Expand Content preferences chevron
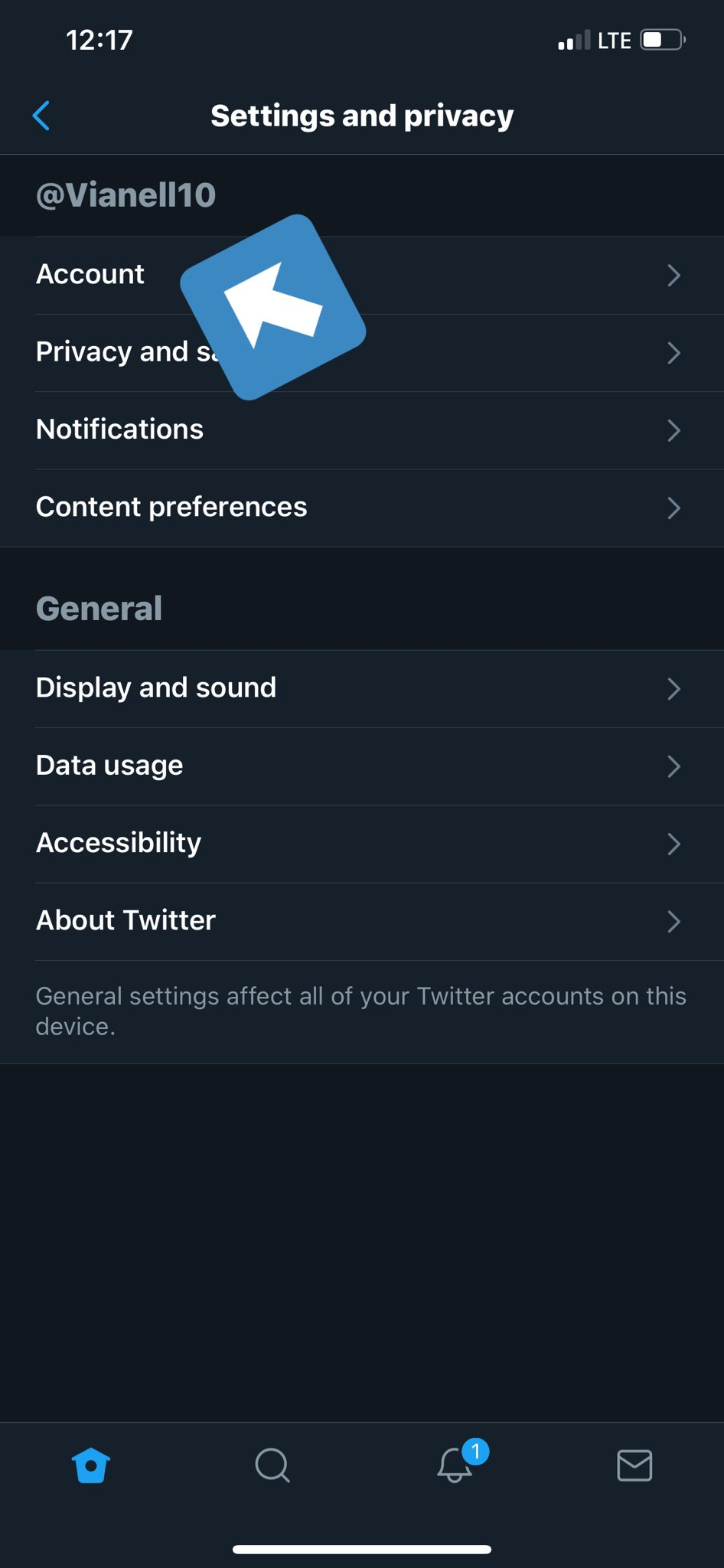Screen dimensions: 724x1568 673,508
